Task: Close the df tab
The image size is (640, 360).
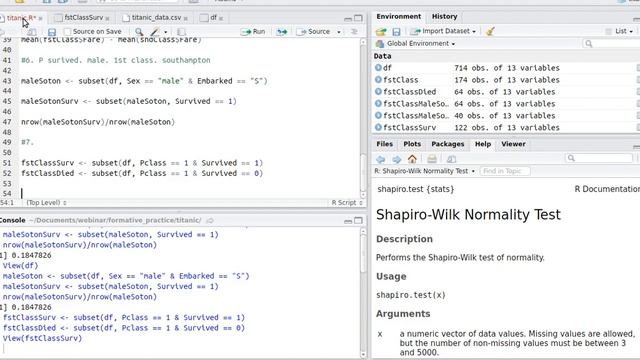Action: (221, 18)
